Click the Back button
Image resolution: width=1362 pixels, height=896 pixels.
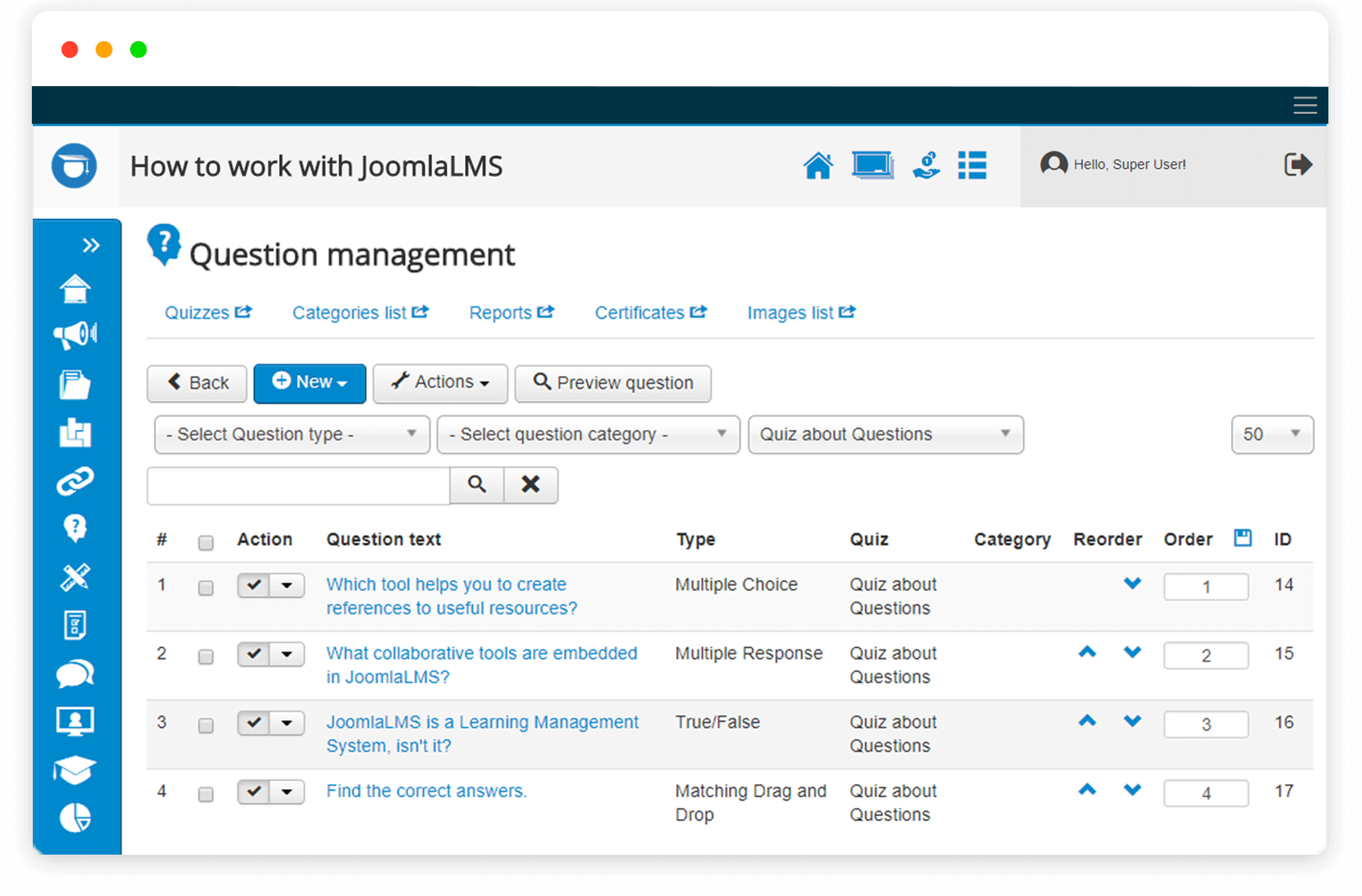[197, 383]
